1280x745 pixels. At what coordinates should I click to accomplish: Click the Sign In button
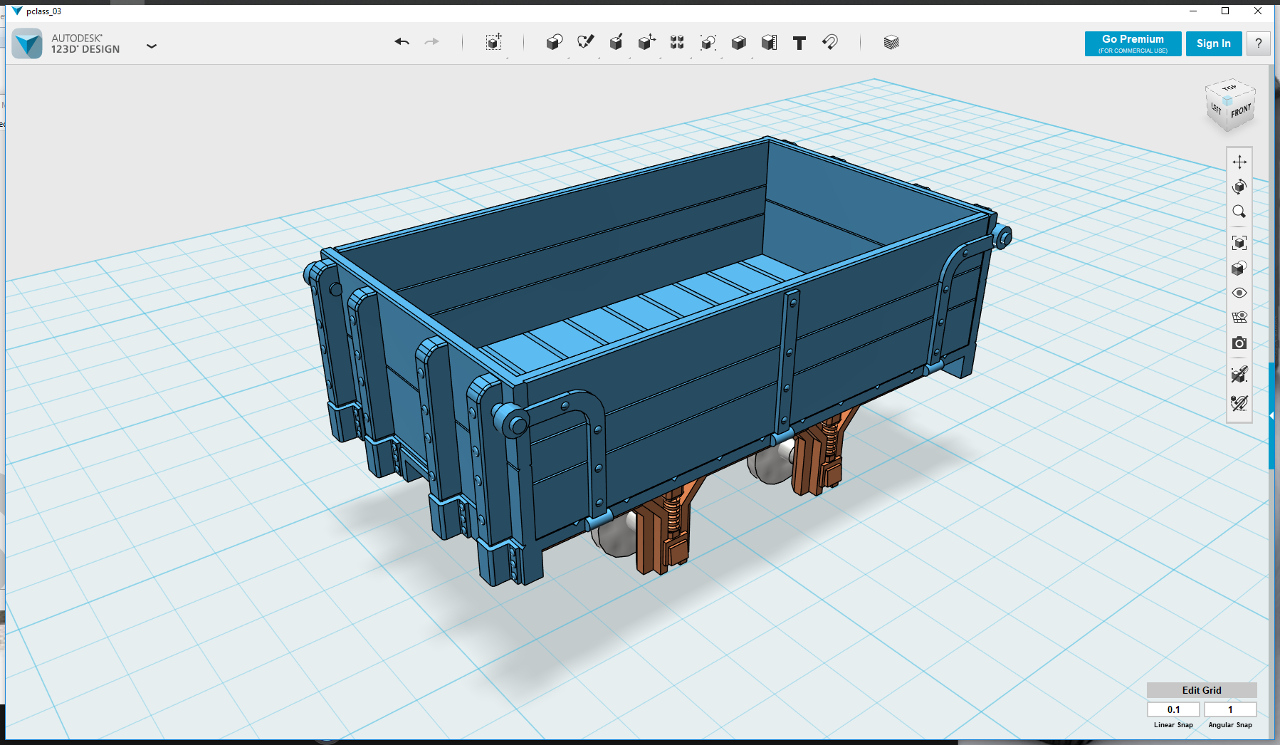pos(1214,43)
